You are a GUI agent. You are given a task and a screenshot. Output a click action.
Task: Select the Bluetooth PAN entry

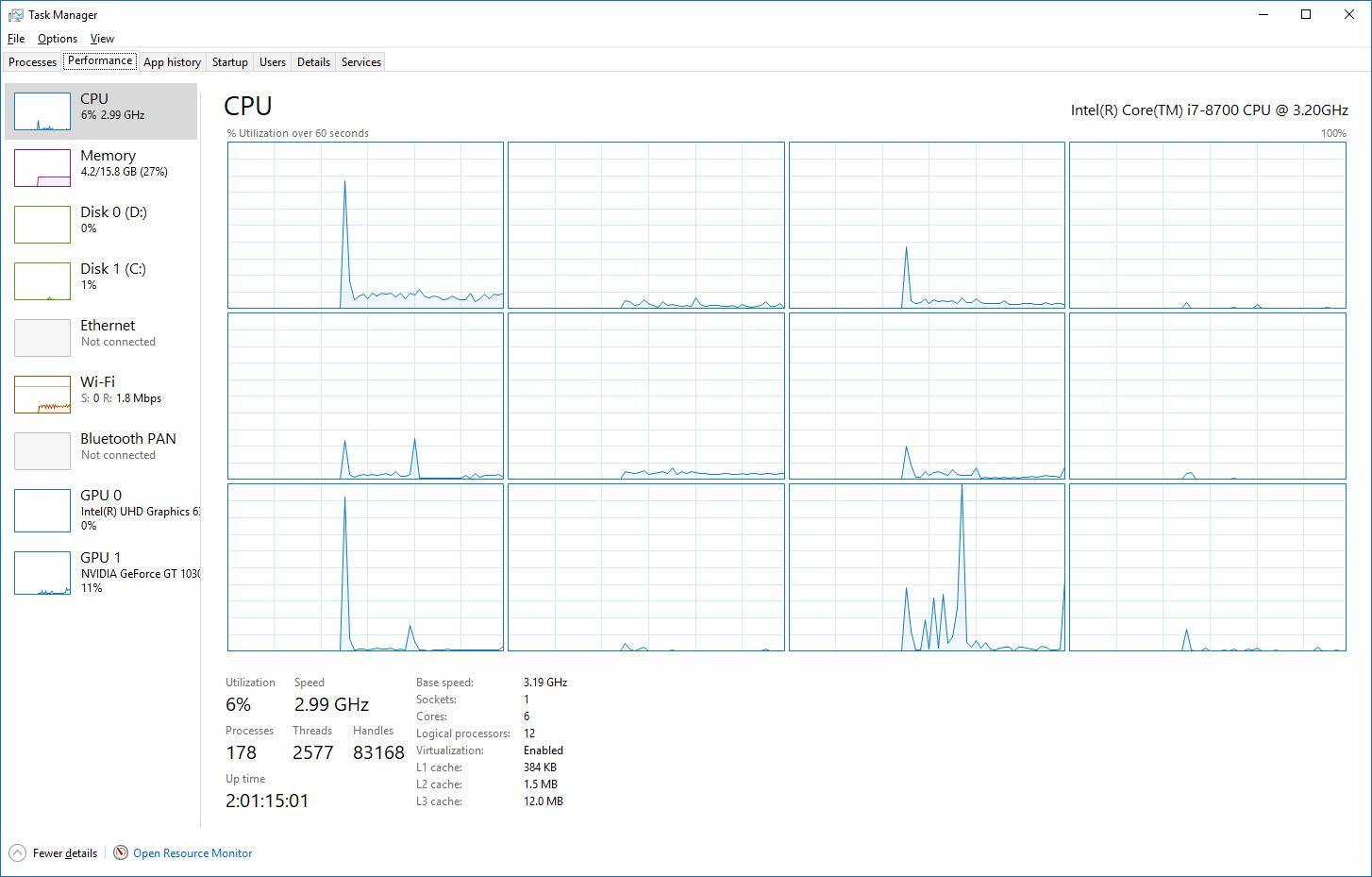point(127,446)
